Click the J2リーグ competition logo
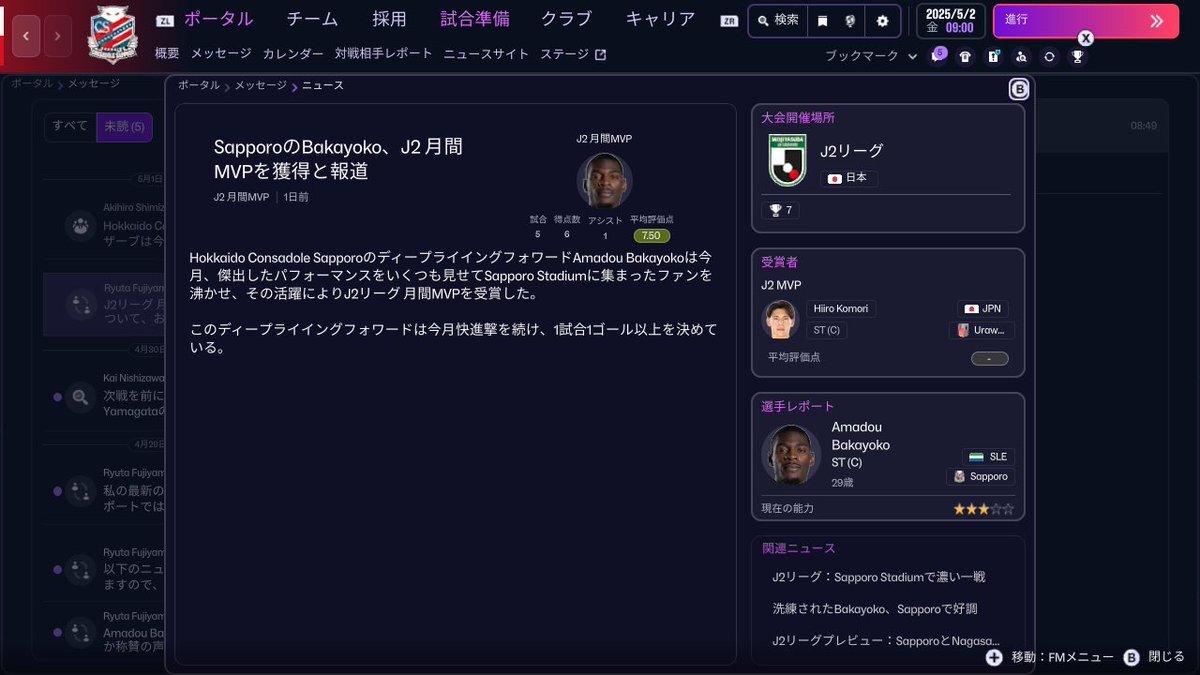The width and height of the screenshot is (1200, 675). coord(787,160)
